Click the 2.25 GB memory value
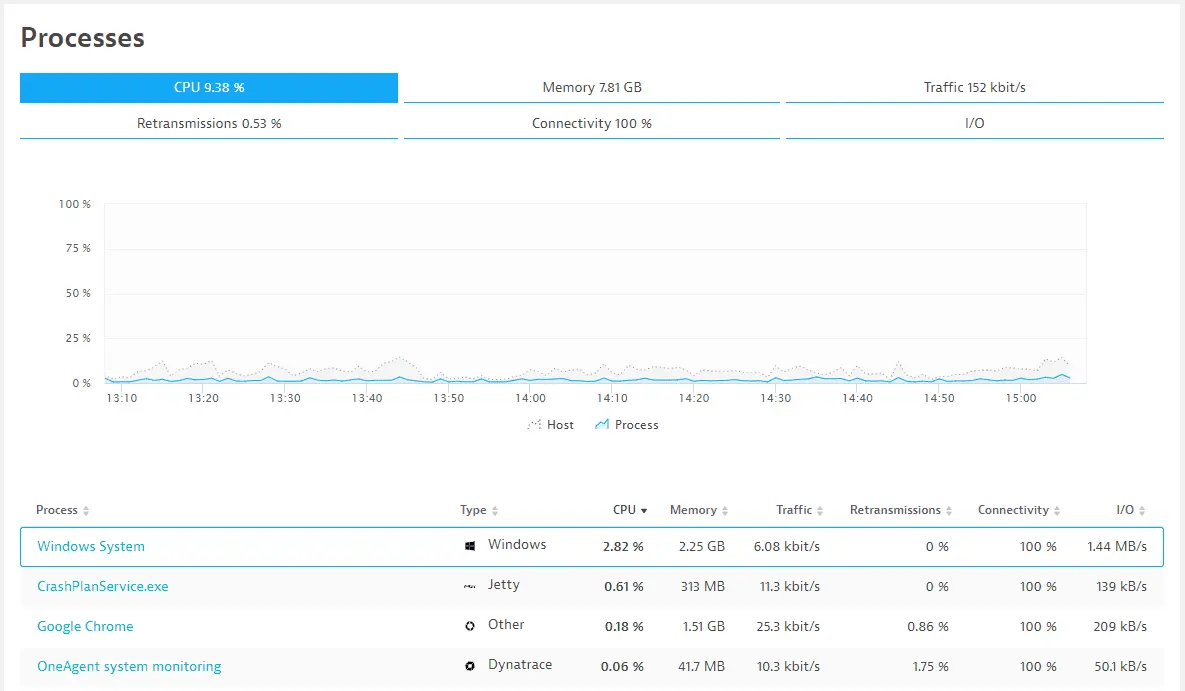The width and height of the screenshot is (1185, 691). 701,547
